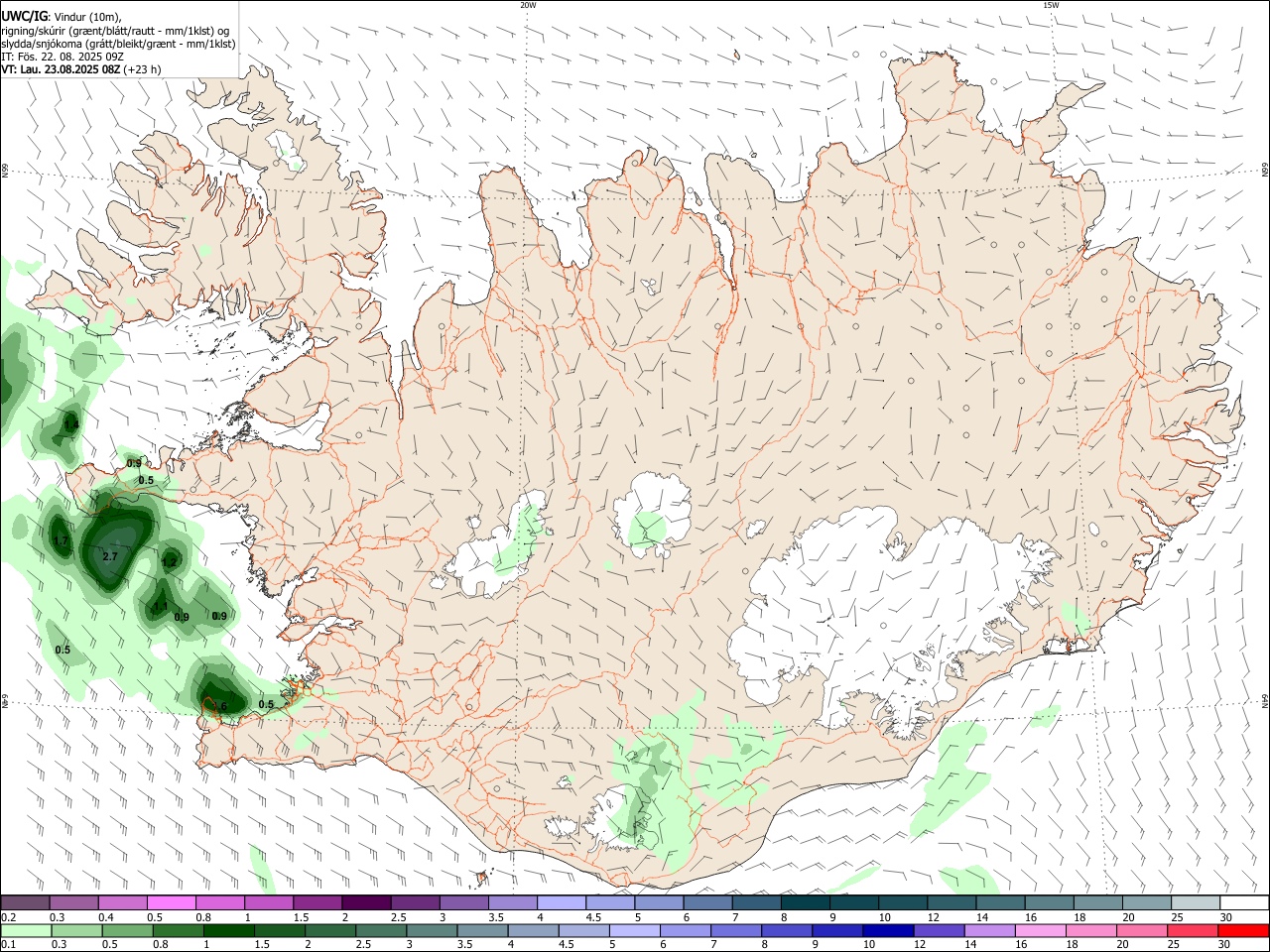The image size is (1270, 952).
Task: Select the white 25–30 swatch in the top legend row
Action: tap(1195, 903)
